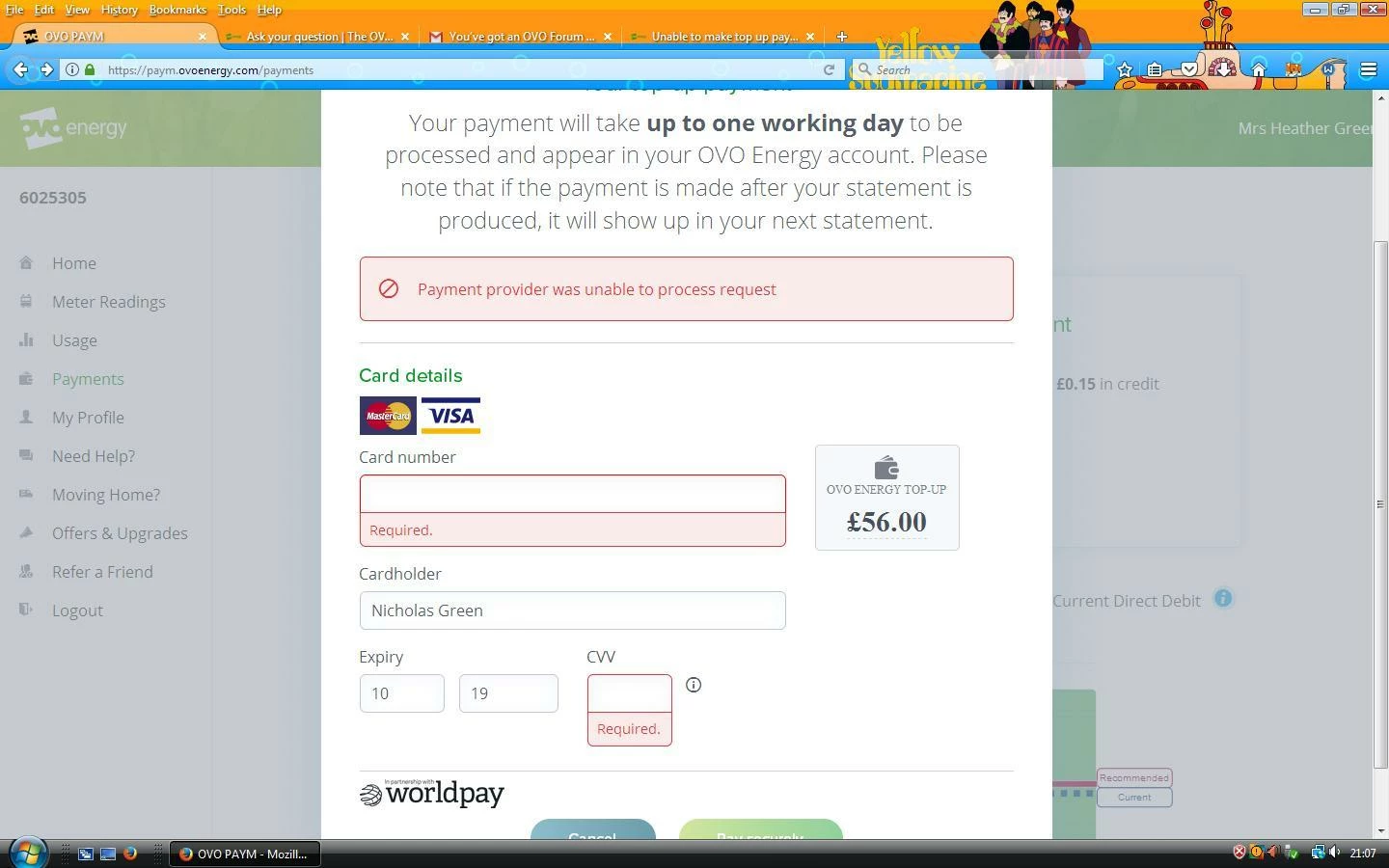Click the Card number field
The width and height of the screenshot is (1389, 868).
pyautogui.click(x=573, y=494)
